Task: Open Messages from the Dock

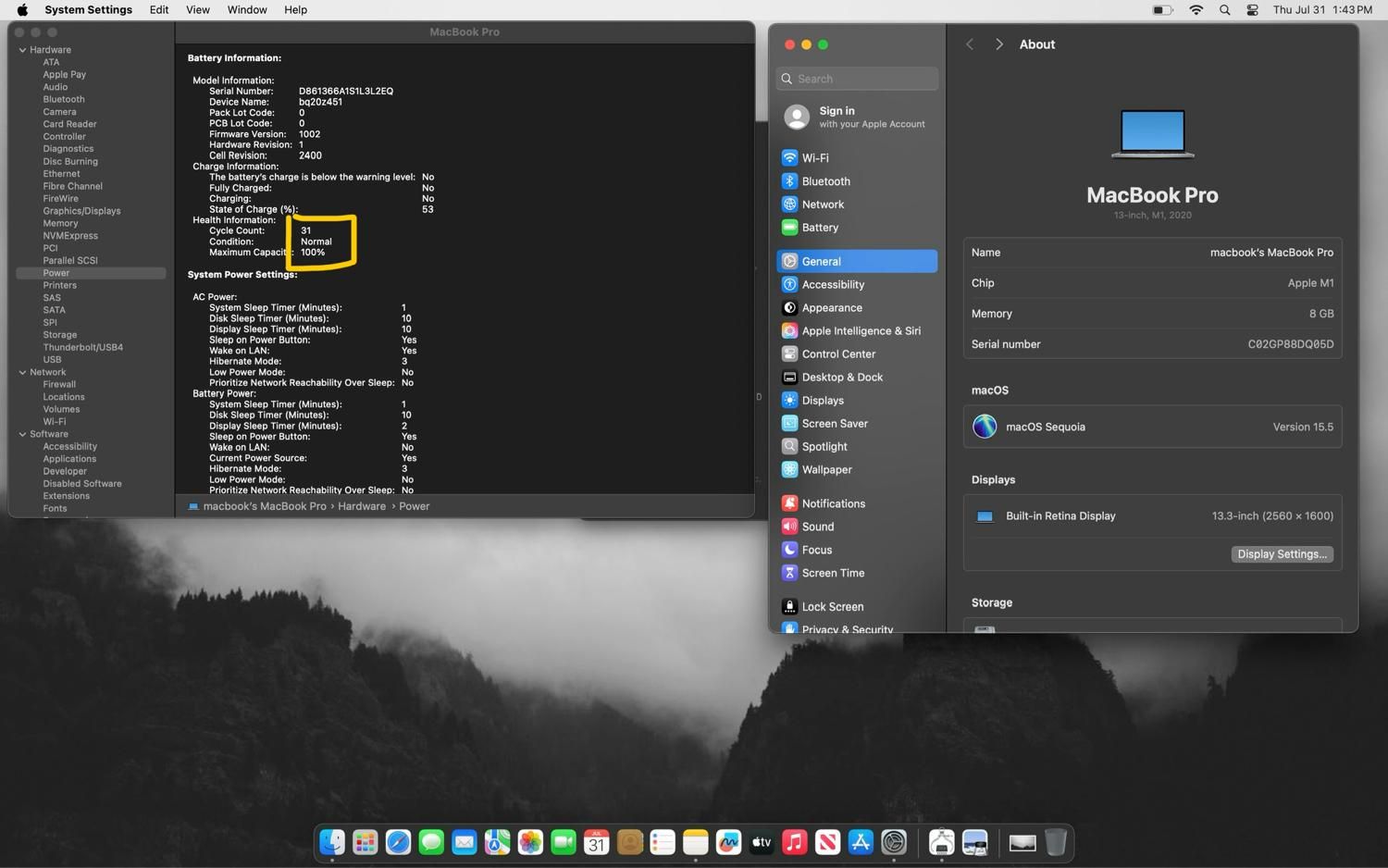Action: (x=431, y=842)
